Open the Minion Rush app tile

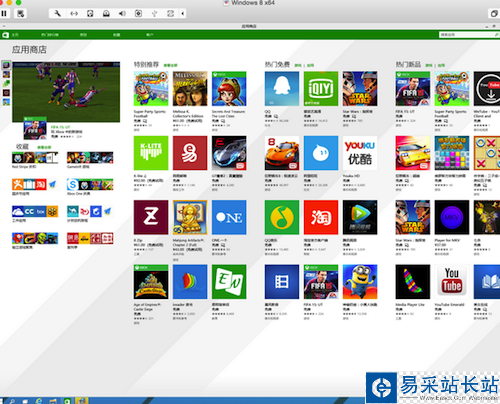[360, 282]
